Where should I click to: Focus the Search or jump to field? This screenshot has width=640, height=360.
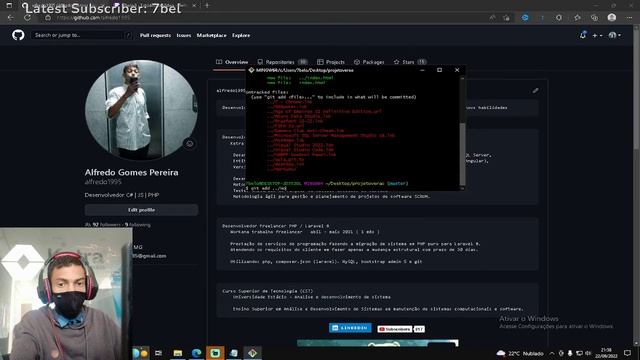[x=82, y=36]
